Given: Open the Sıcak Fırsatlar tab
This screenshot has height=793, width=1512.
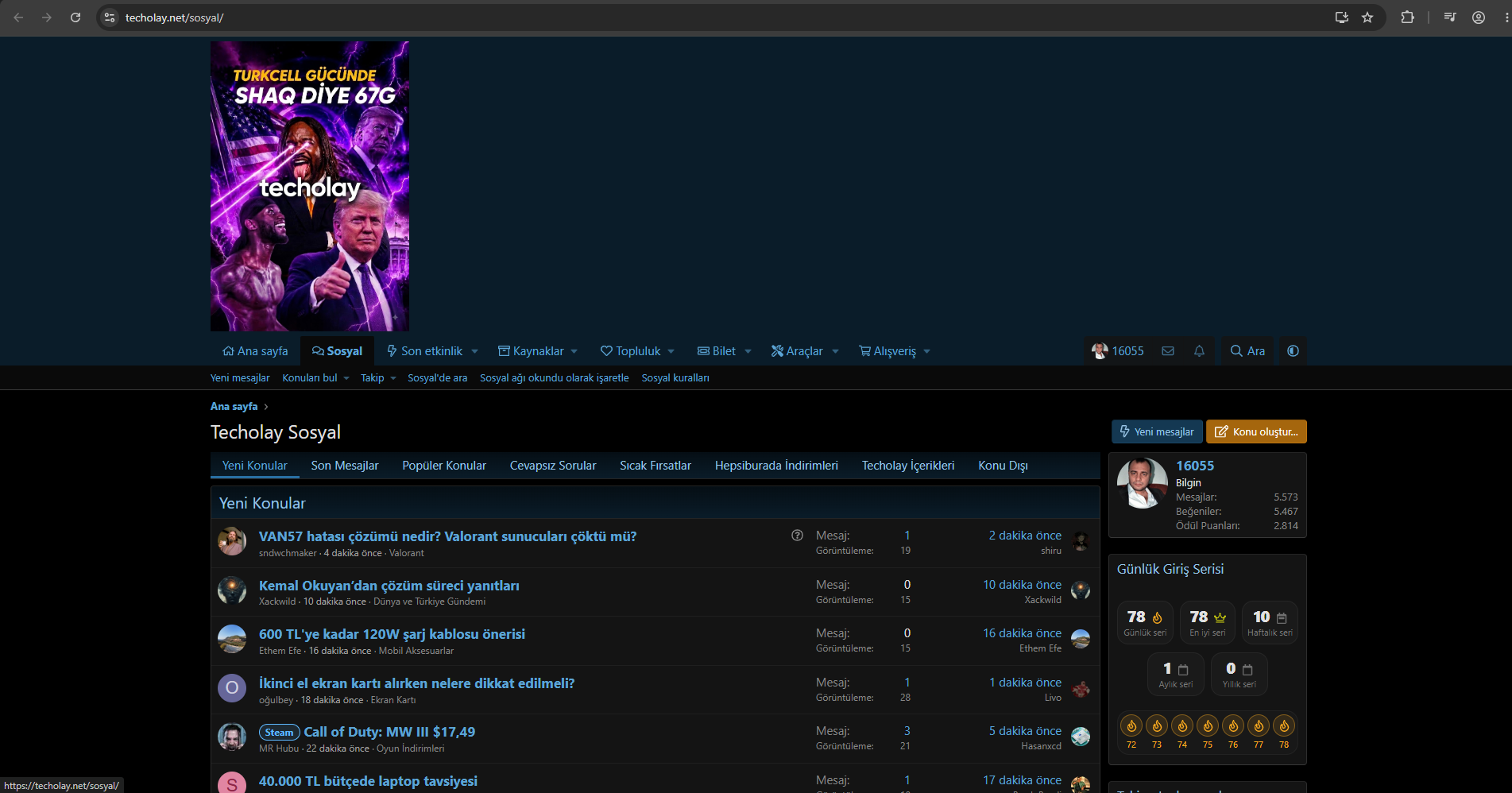Looking at the screenshot, I should click(x=655, y=466).
